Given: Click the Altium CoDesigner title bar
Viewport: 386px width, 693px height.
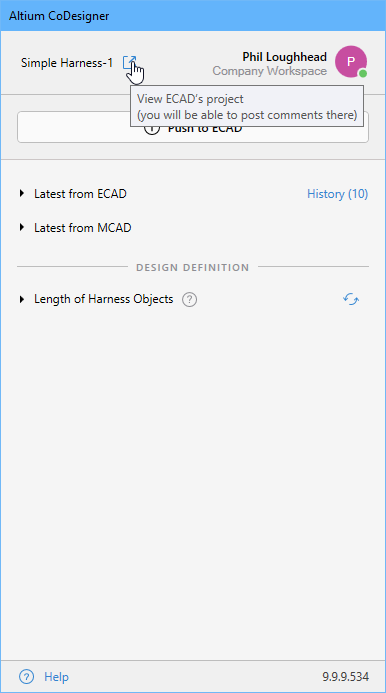Looking at the screenshot, I should 193,16.
